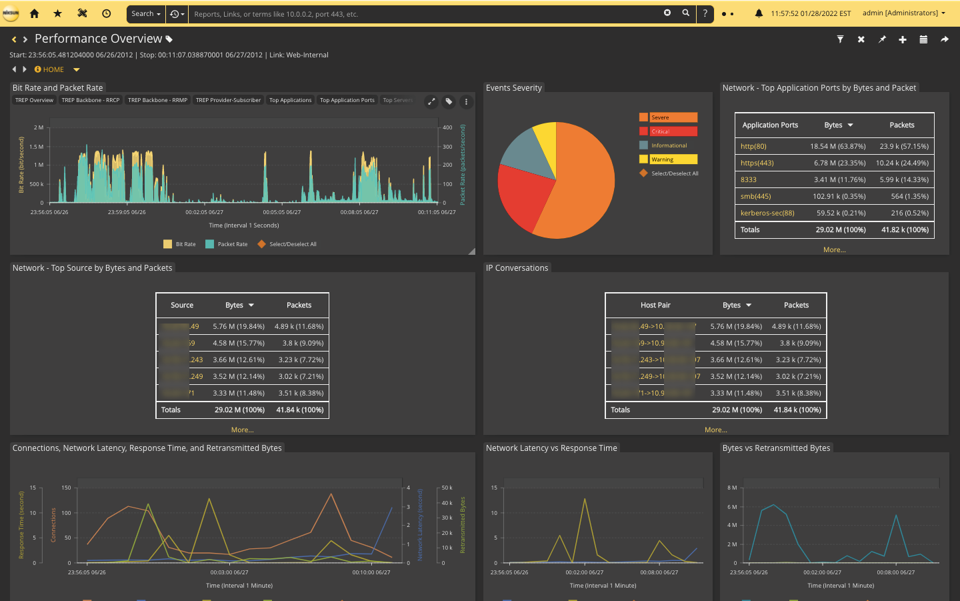Expand the HOME breadcrumb dropdown arrow
Image resolution: width=960 pixels, height=601 pixels.
tap(76, 70)
